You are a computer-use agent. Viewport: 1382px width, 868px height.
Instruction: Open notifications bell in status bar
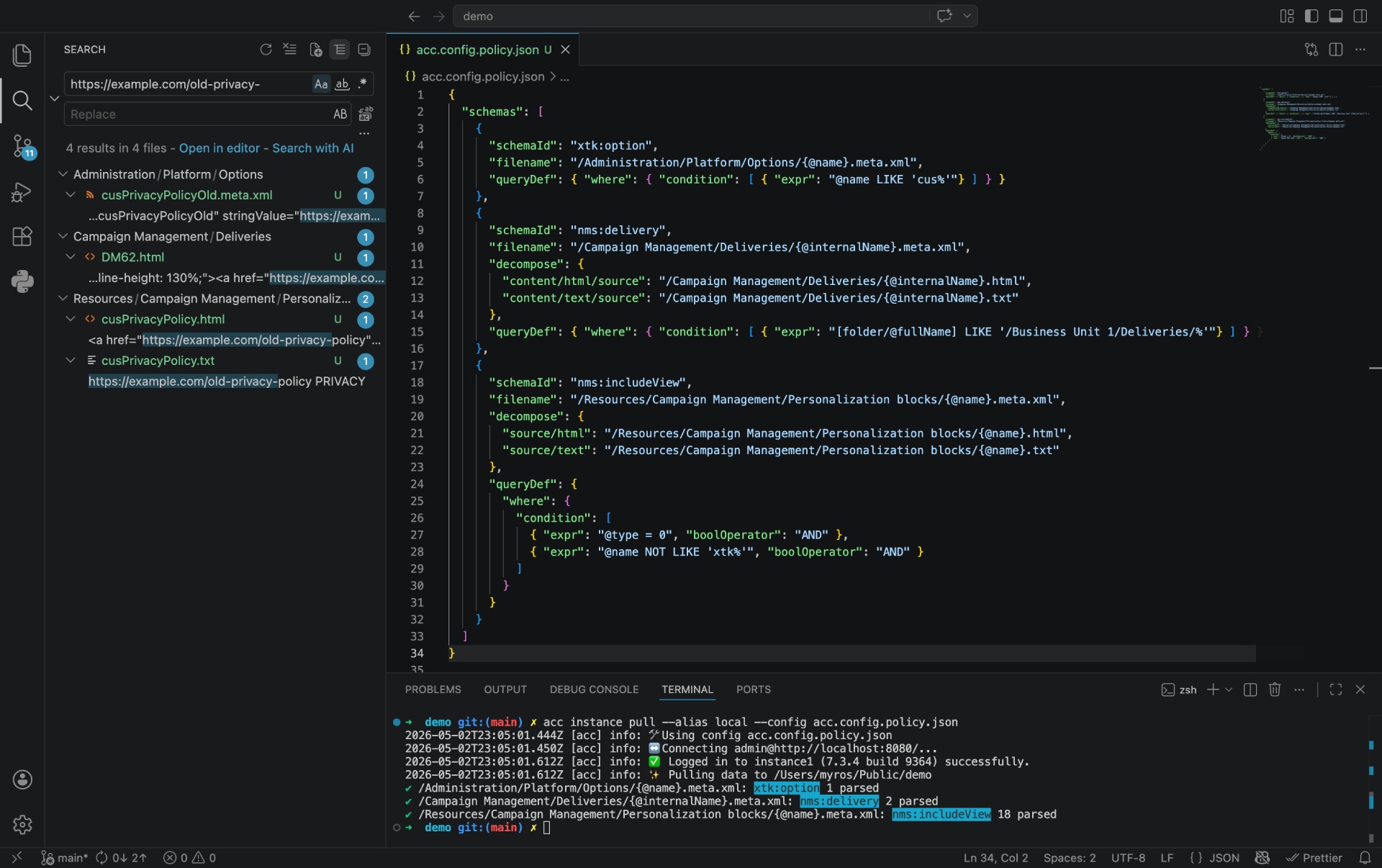1365,858
